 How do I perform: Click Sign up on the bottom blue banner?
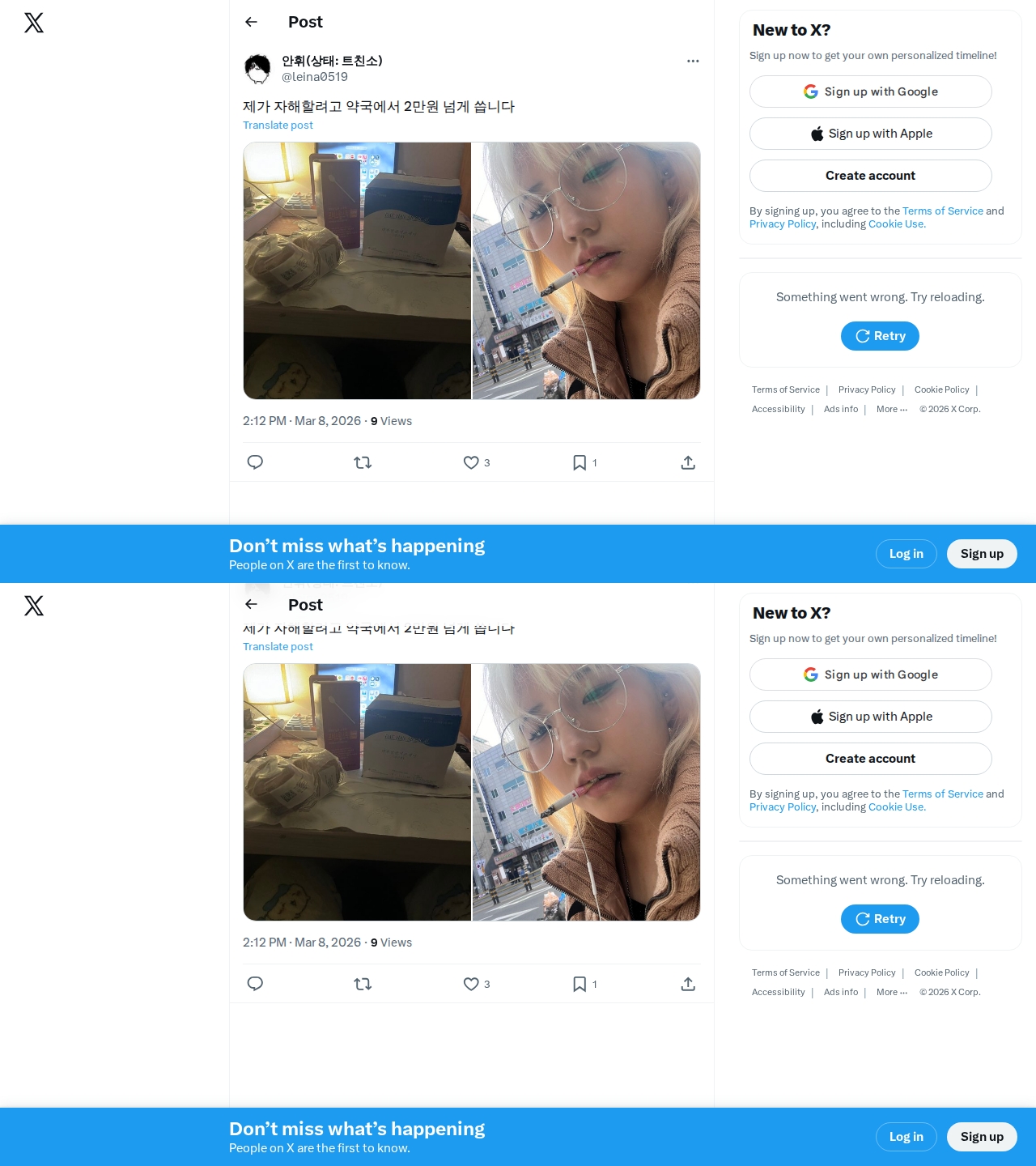click(982, 1137)
